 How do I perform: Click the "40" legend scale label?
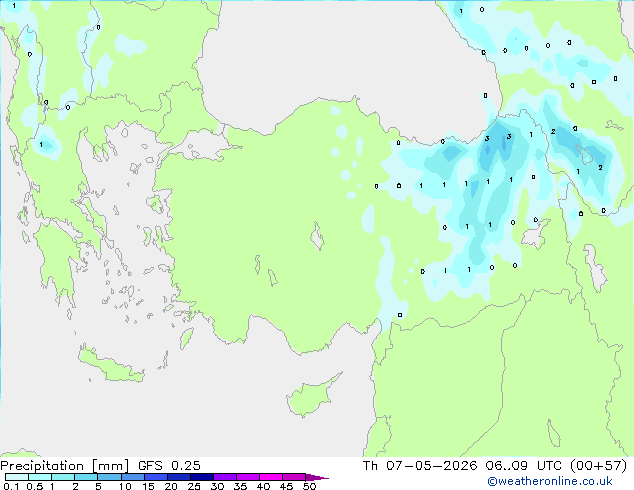click(x=264, y=486)
